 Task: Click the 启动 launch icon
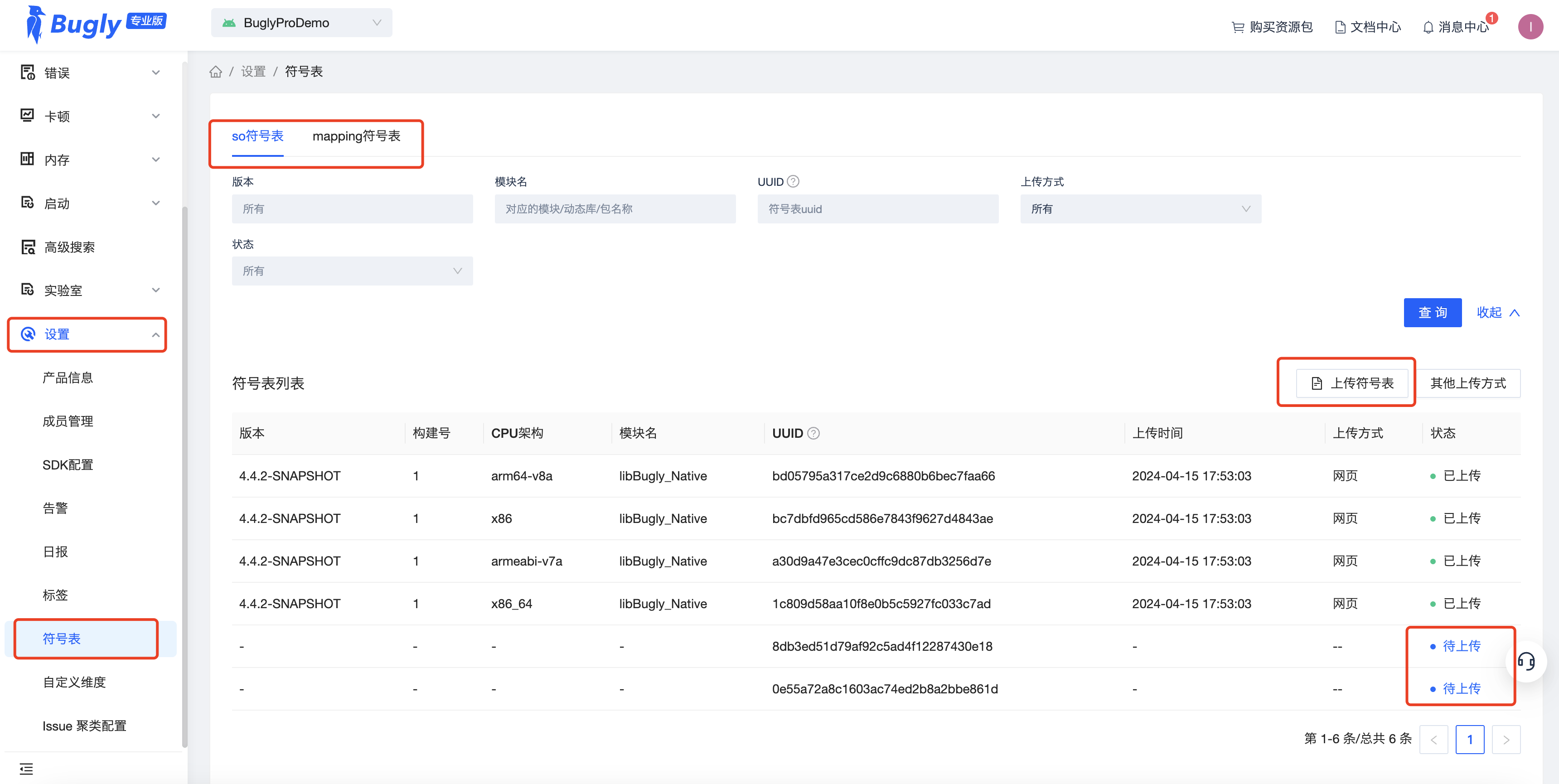27,203
